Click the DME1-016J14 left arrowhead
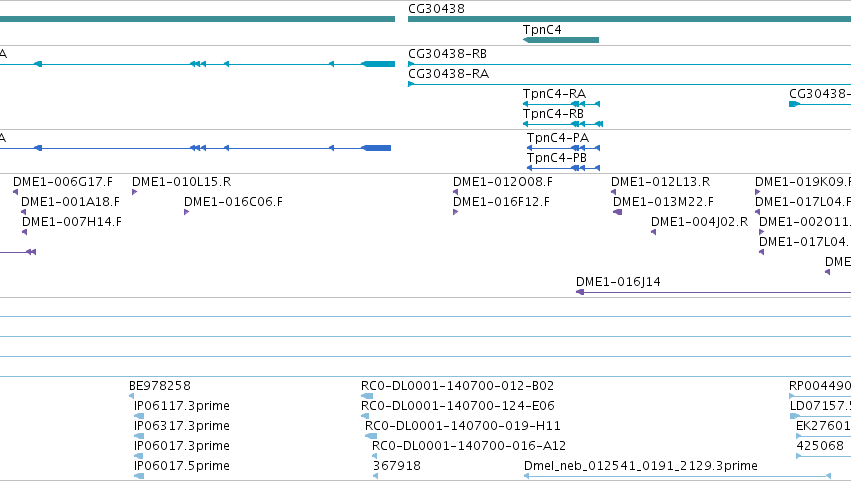This screenshot has height=481, width=851. tap(580, 292)
